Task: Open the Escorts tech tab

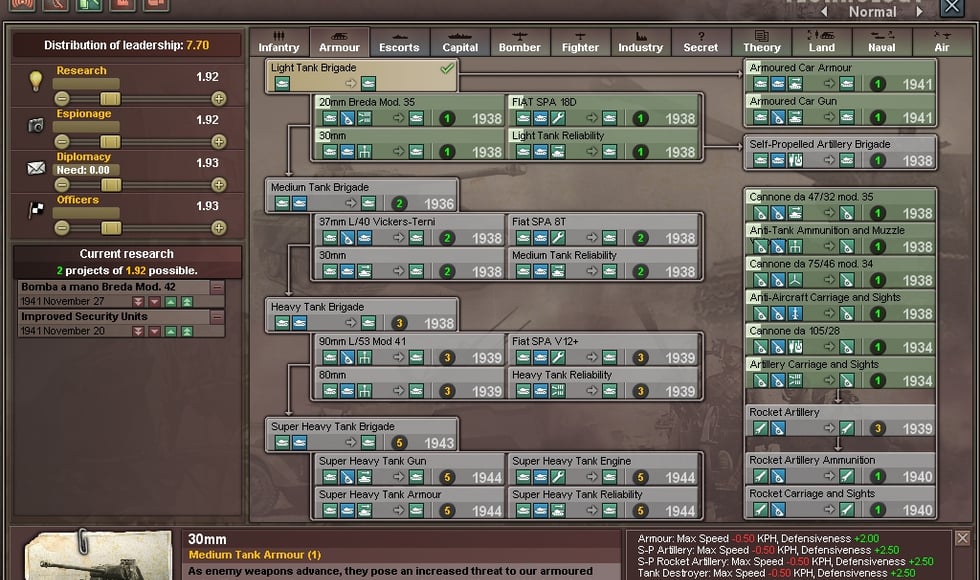Action: tap(399, 42)
